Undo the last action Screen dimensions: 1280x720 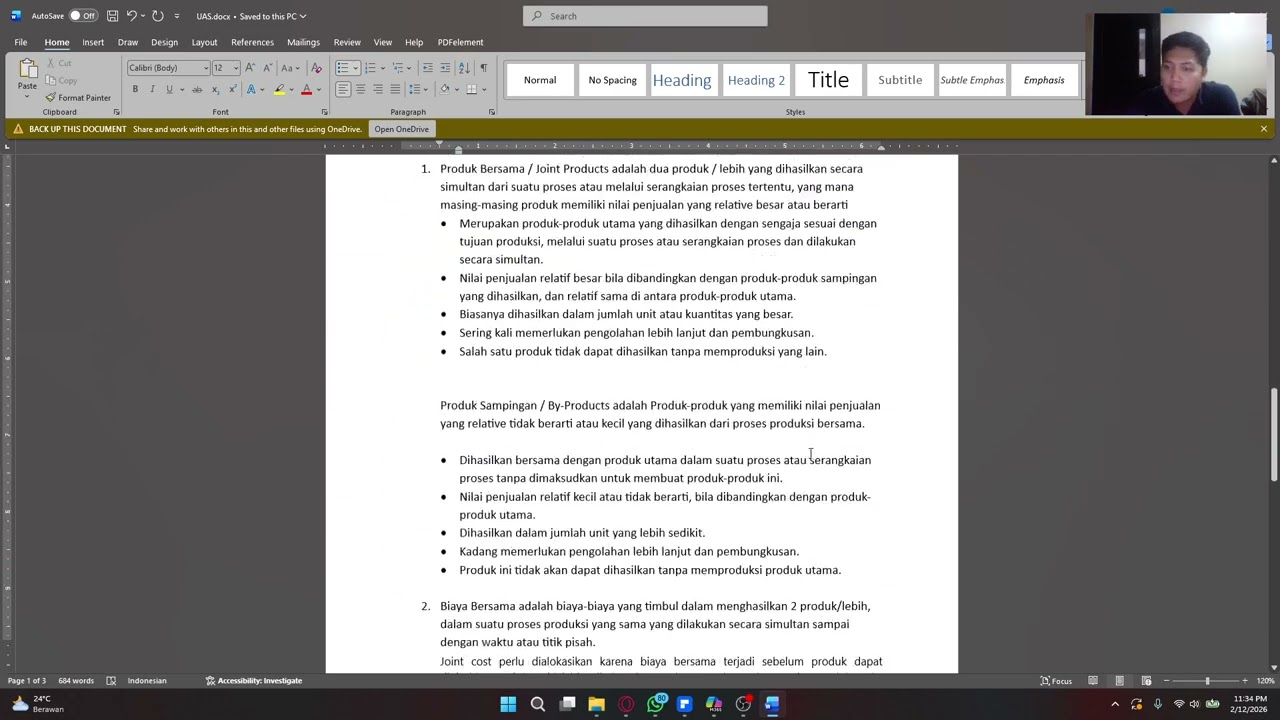[131, 16]
